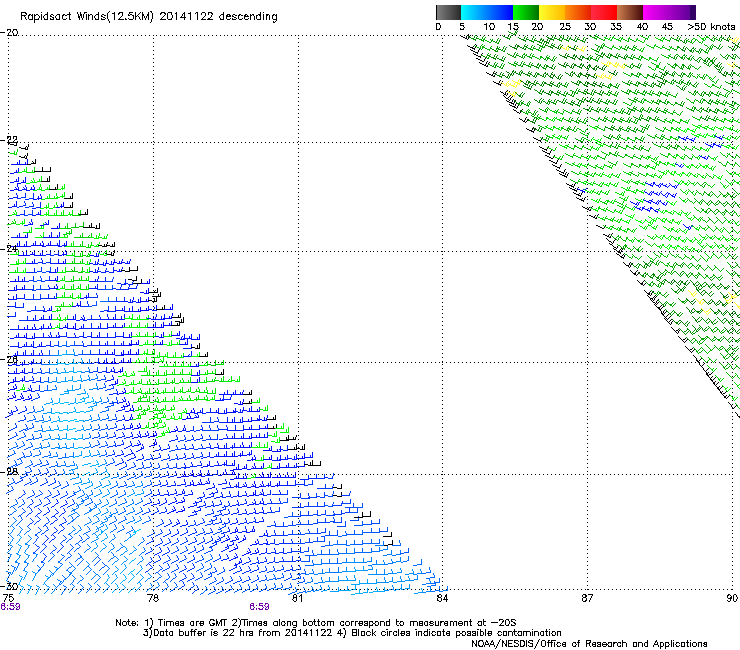The height and width of the screenshot is (650, 740).
Task: Click the purple time stamp under longitude 75
Action: point(10,607)
